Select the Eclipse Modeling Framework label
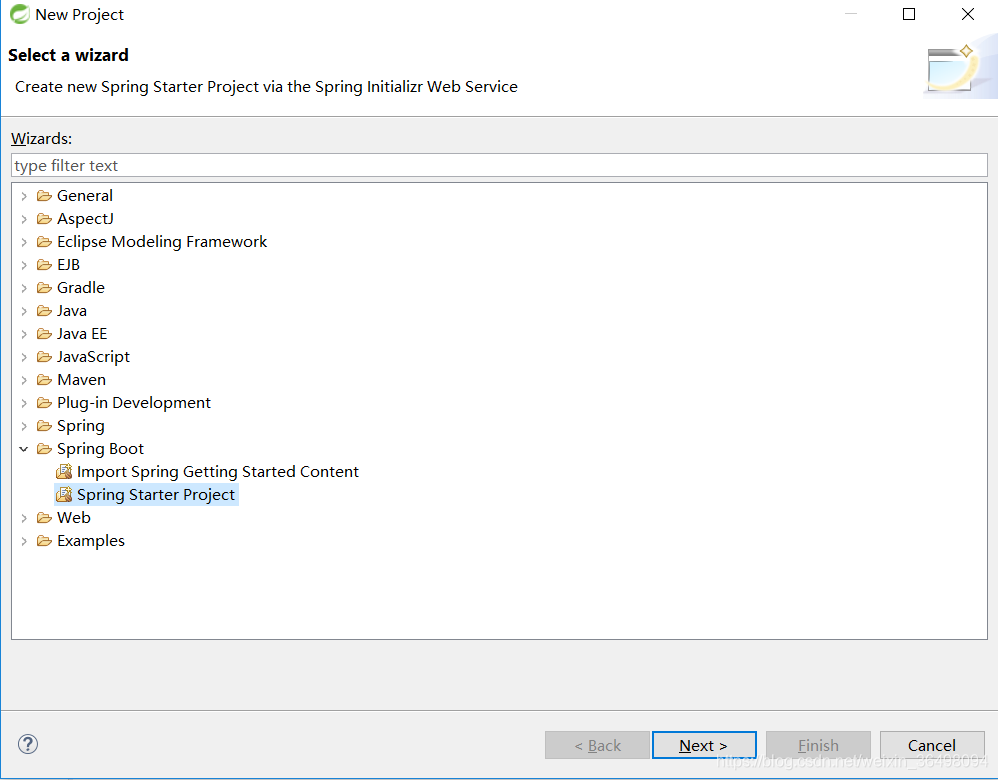The image size is (998, 780). pos(162,241)
